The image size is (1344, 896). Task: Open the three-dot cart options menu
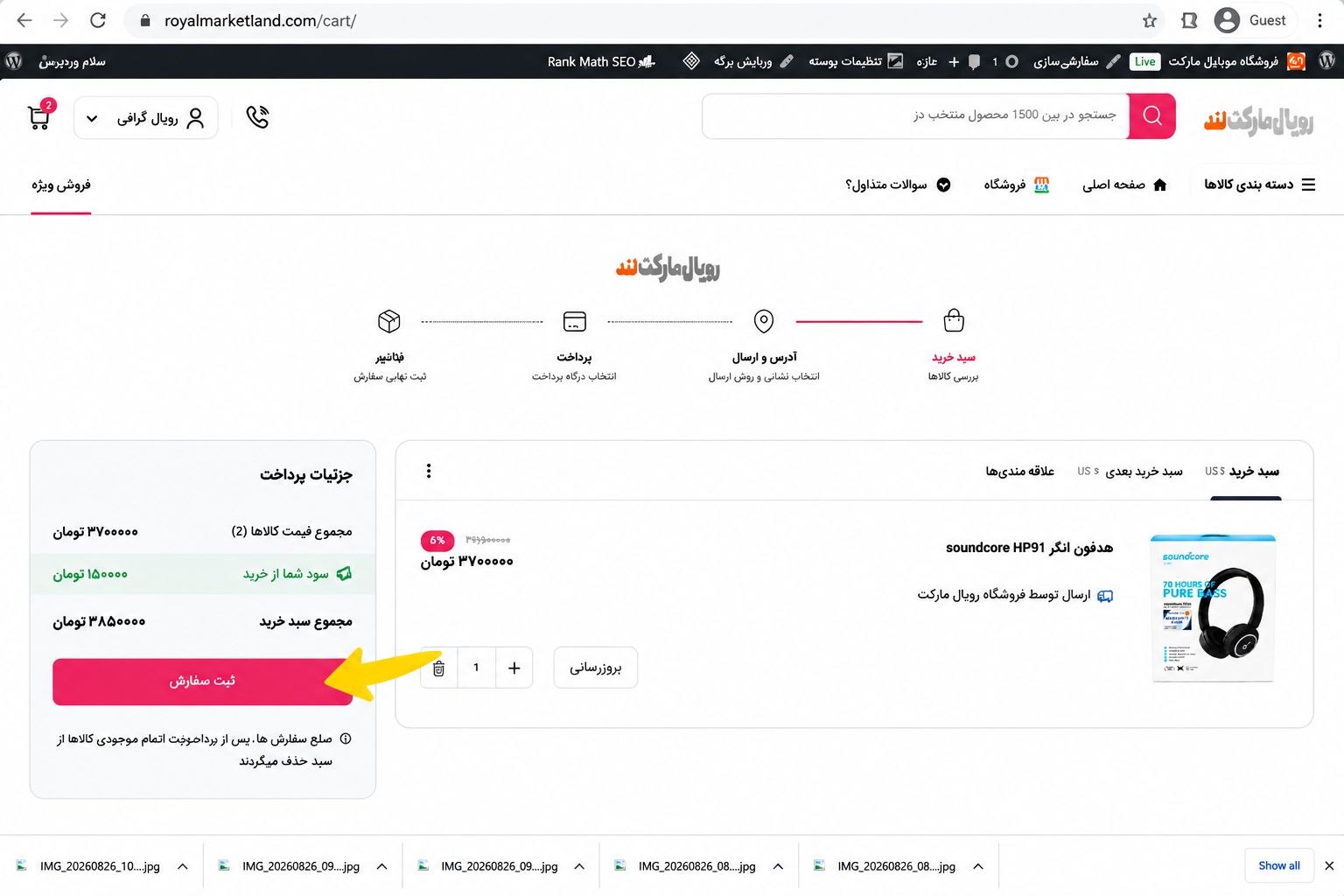click(x=429, y=472)
